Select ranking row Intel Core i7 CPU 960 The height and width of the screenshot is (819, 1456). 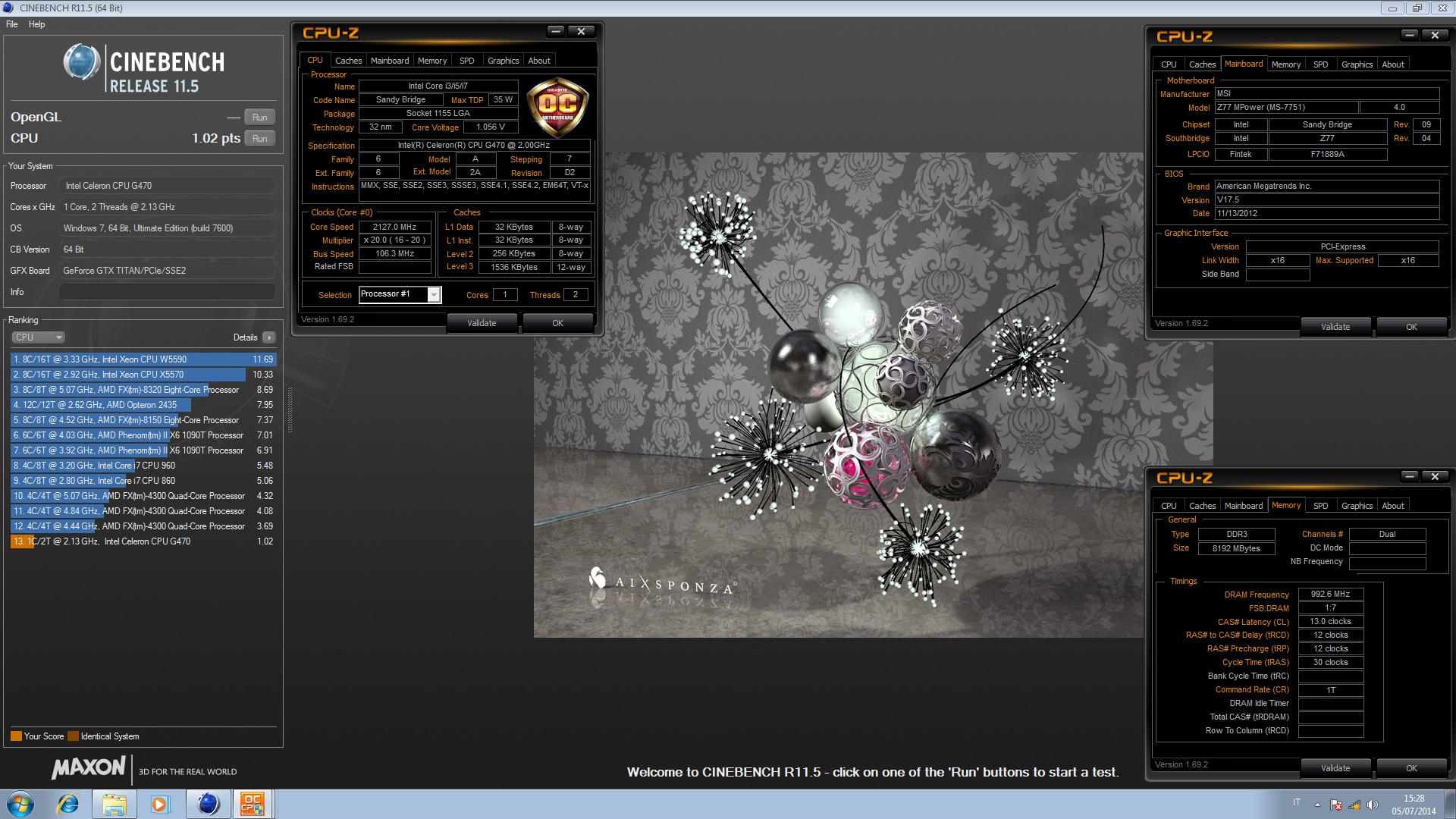(143, 466)
